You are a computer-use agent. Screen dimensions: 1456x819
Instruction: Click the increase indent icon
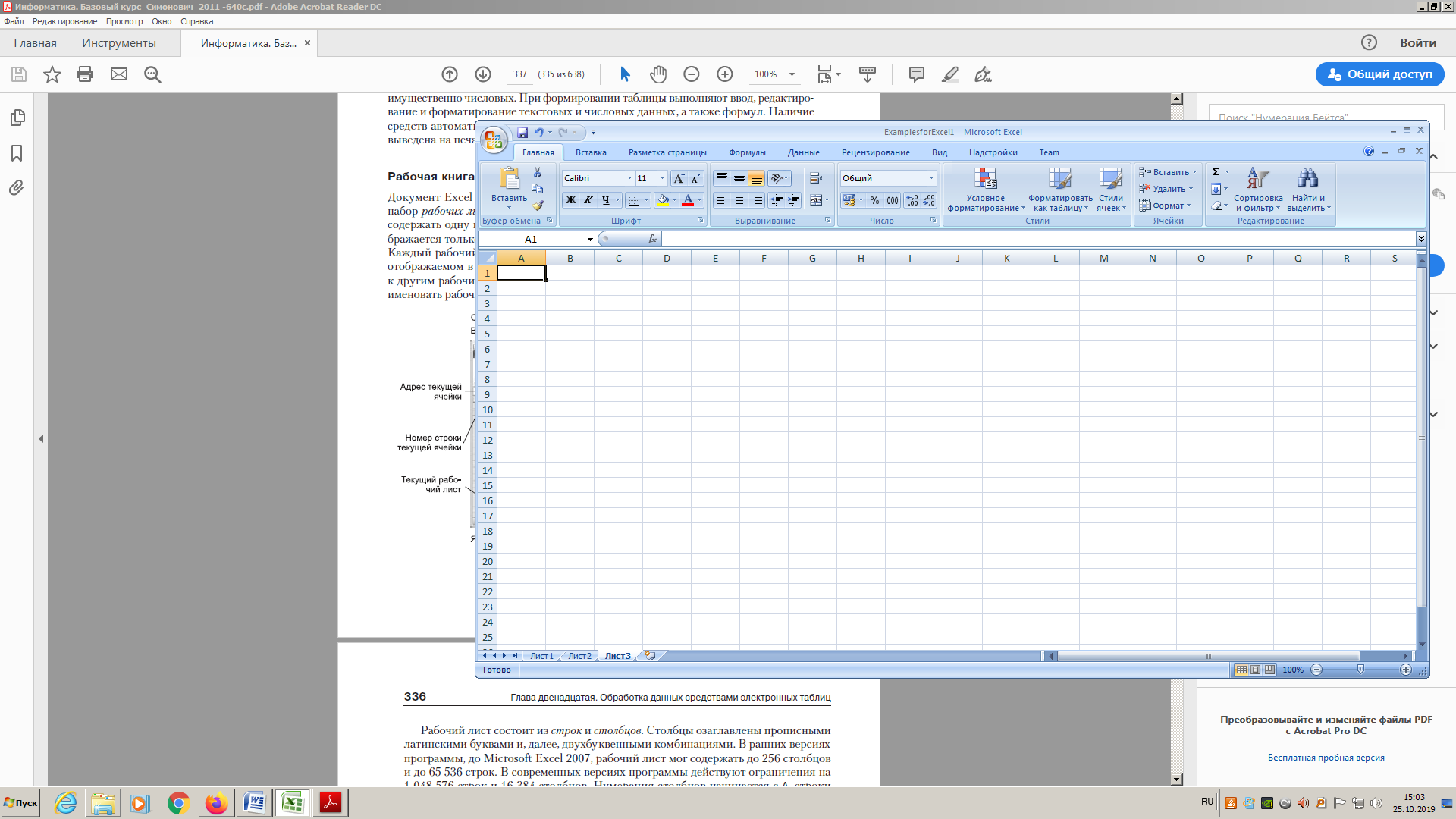(x=794, y=200)
